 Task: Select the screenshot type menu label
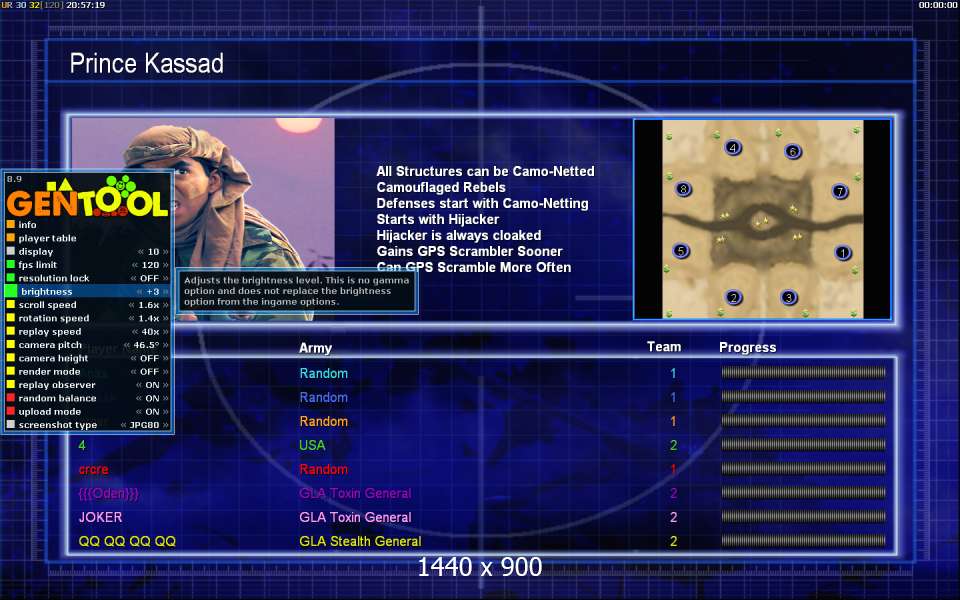[58, 425]
